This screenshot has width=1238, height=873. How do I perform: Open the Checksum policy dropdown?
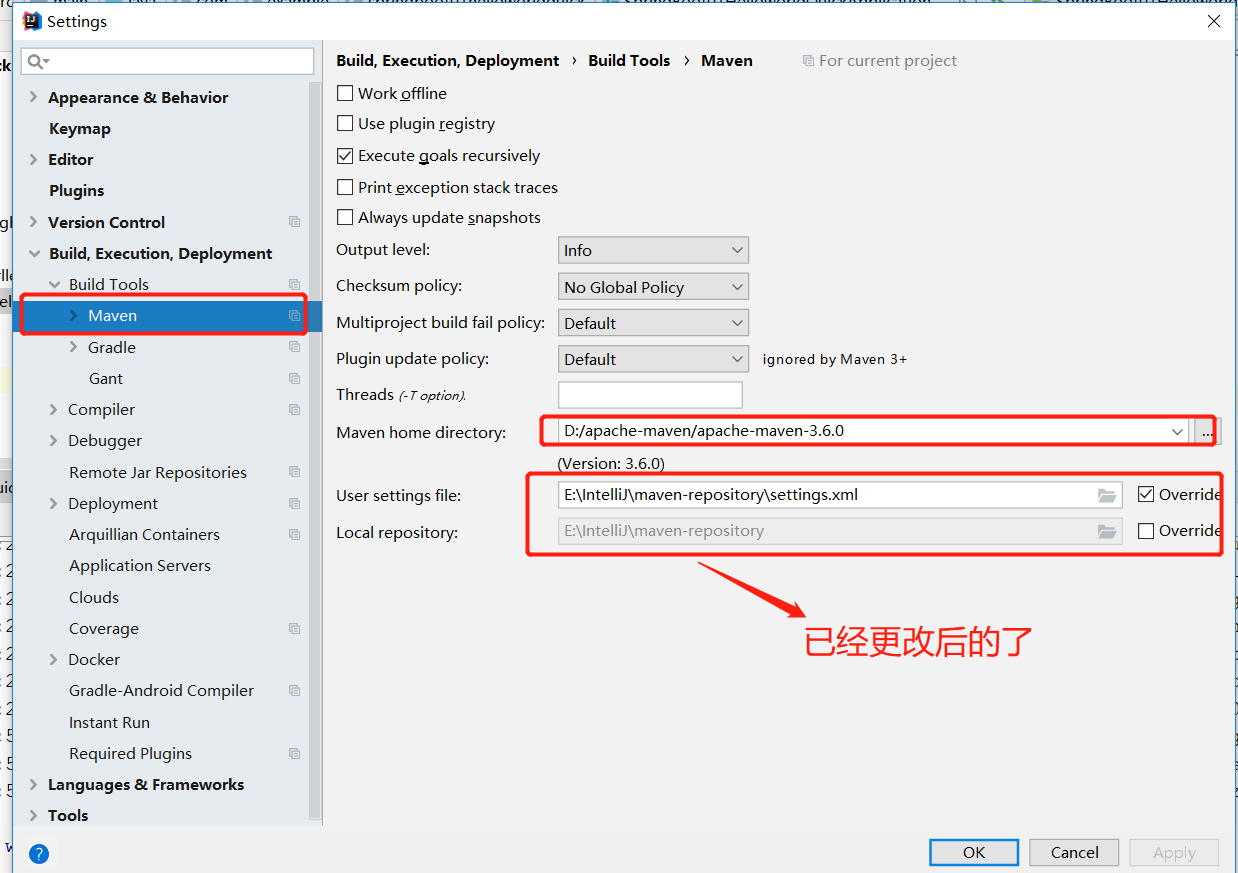point(653,287)
